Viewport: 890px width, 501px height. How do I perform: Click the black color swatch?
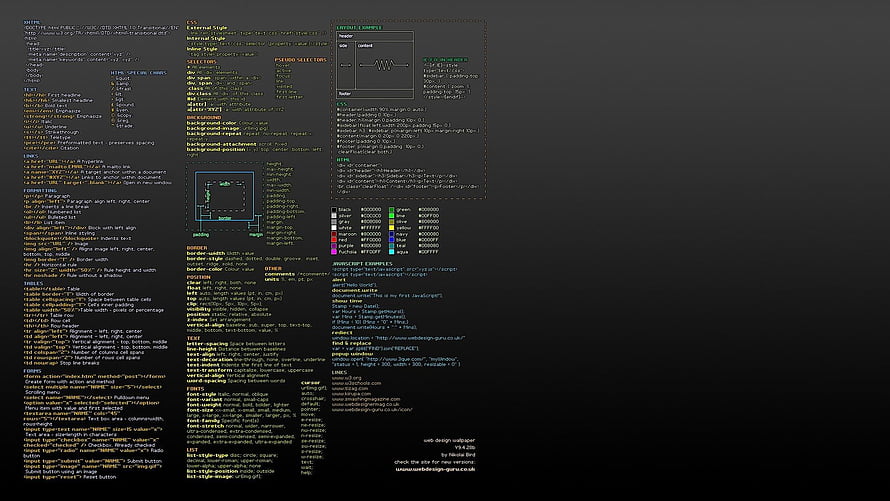pyautogui.click(x=334, y=210)
